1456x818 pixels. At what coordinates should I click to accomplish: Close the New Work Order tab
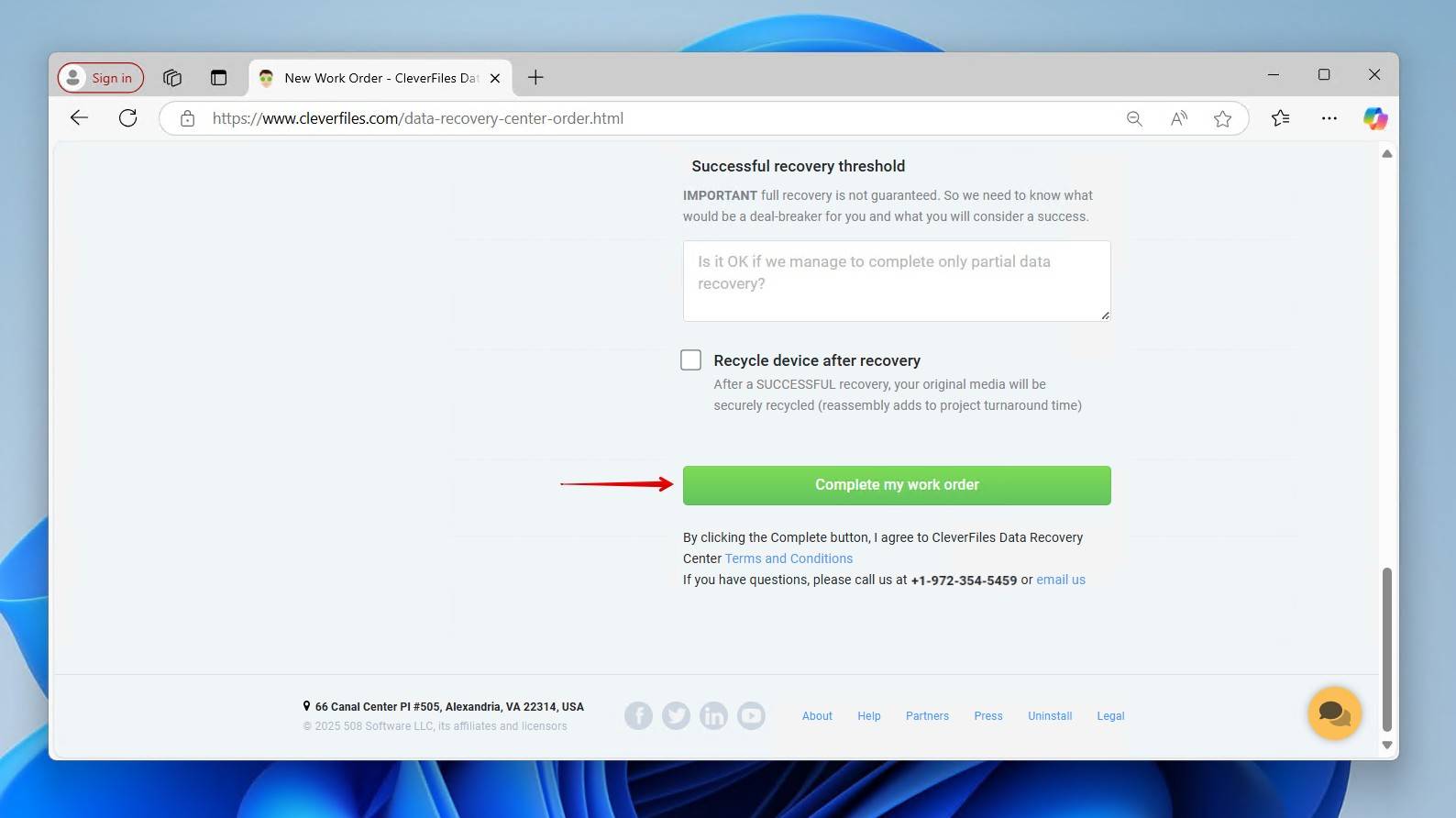495,78
